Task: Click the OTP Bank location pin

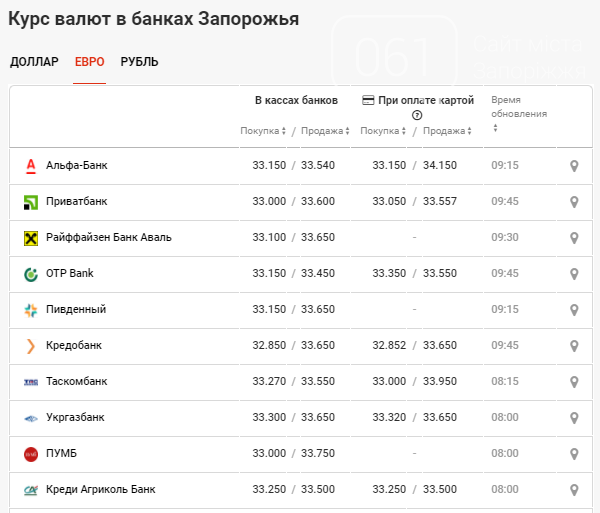Action: pyautogui.click(x=574, y=274)
